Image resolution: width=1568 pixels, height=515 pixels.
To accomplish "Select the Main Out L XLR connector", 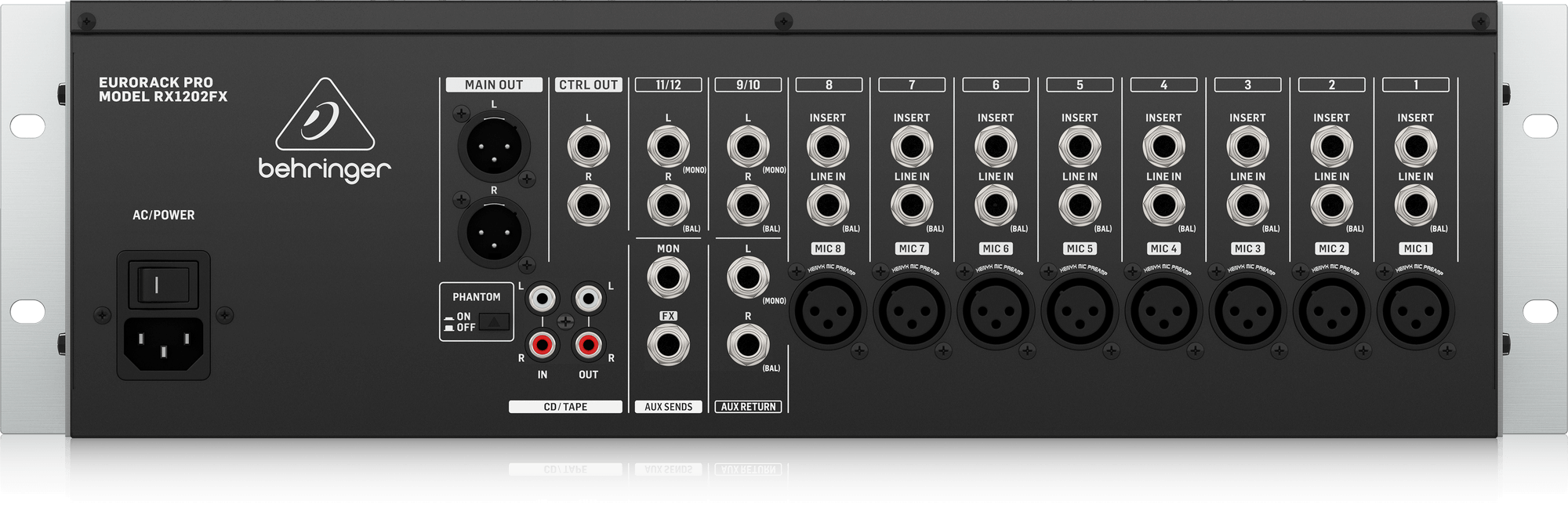I will 493,146.
